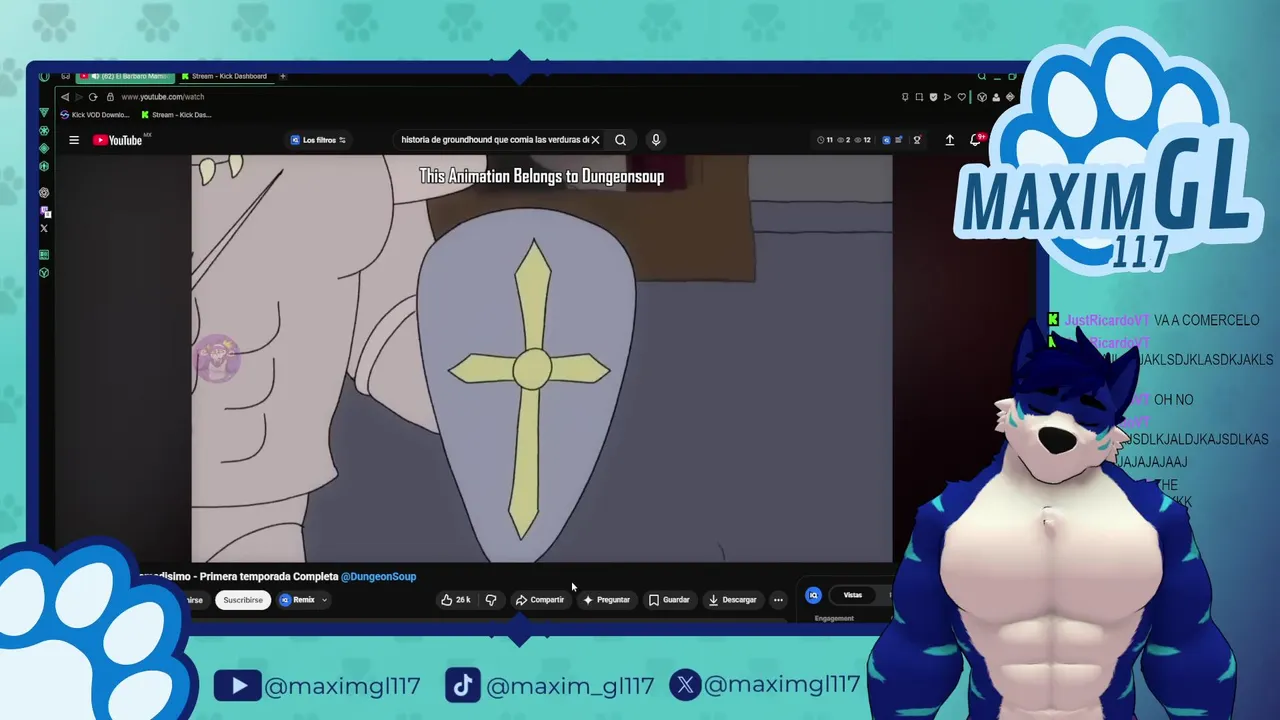The width and height of the screenshot is (1280, 720).
Task: Select the www.youtube.com/watch address bar
Action: point(163,97)
